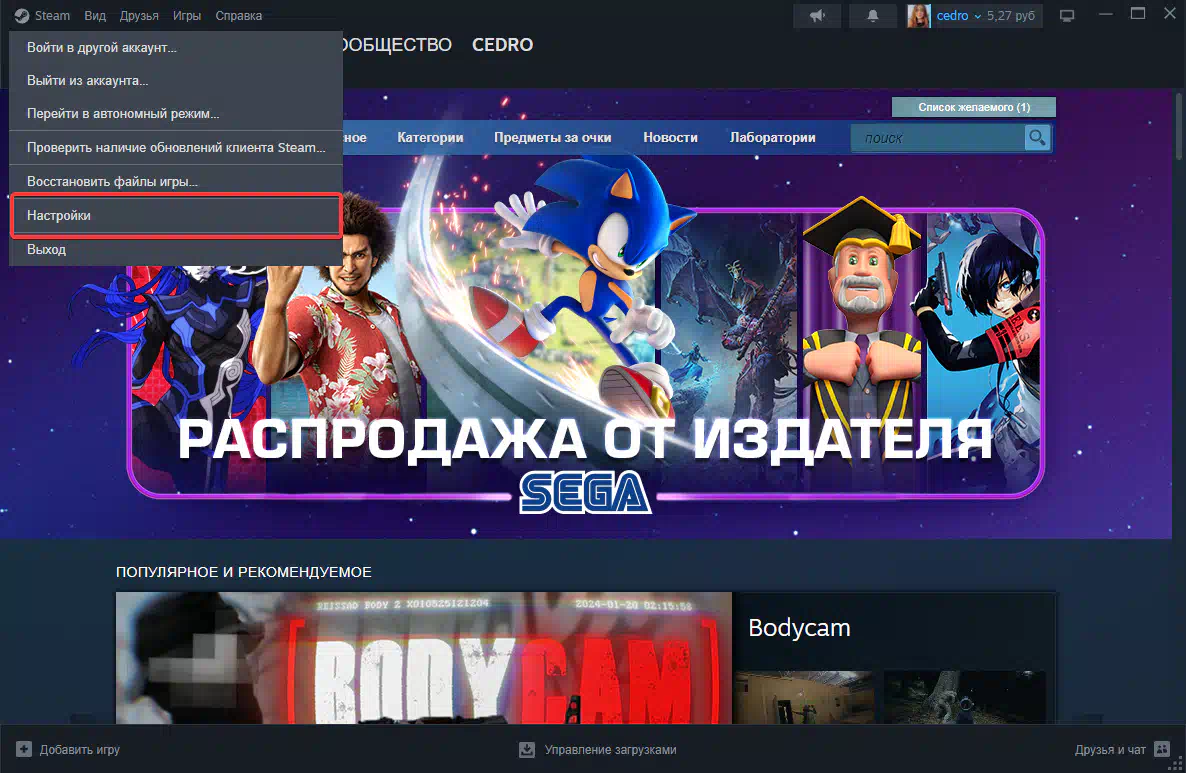Click the Bodycam featured game image
This screenshot has height=773, width=1186.
(424, 658)
